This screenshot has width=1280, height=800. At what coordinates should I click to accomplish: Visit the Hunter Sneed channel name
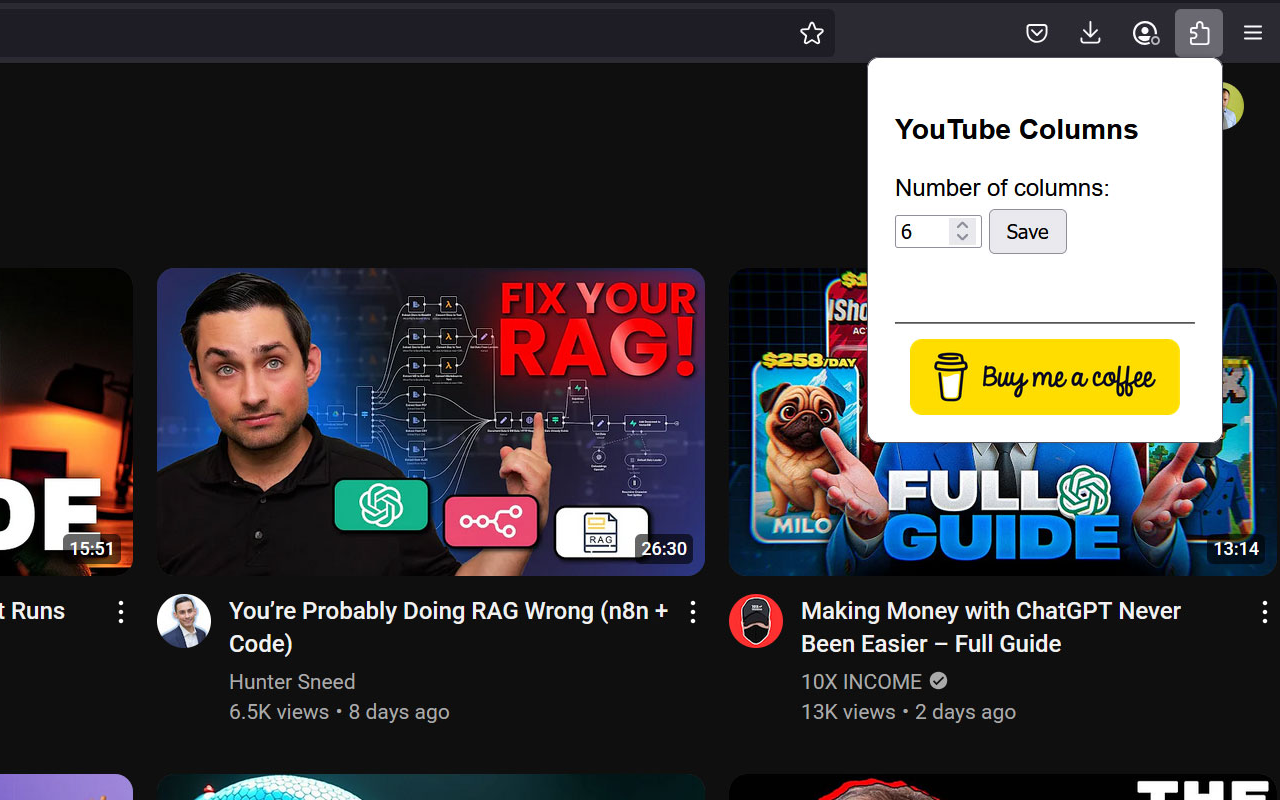292,682
